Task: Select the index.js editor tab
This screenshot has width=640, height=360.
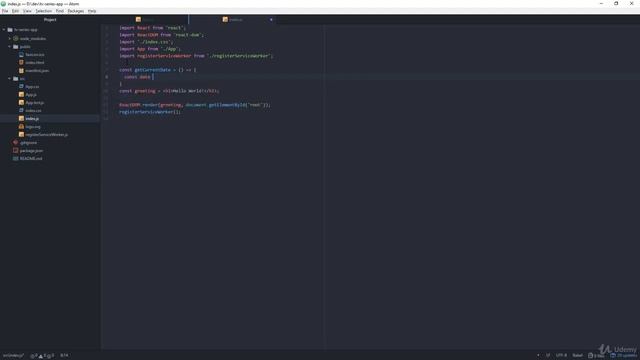Action: [232, 20]
